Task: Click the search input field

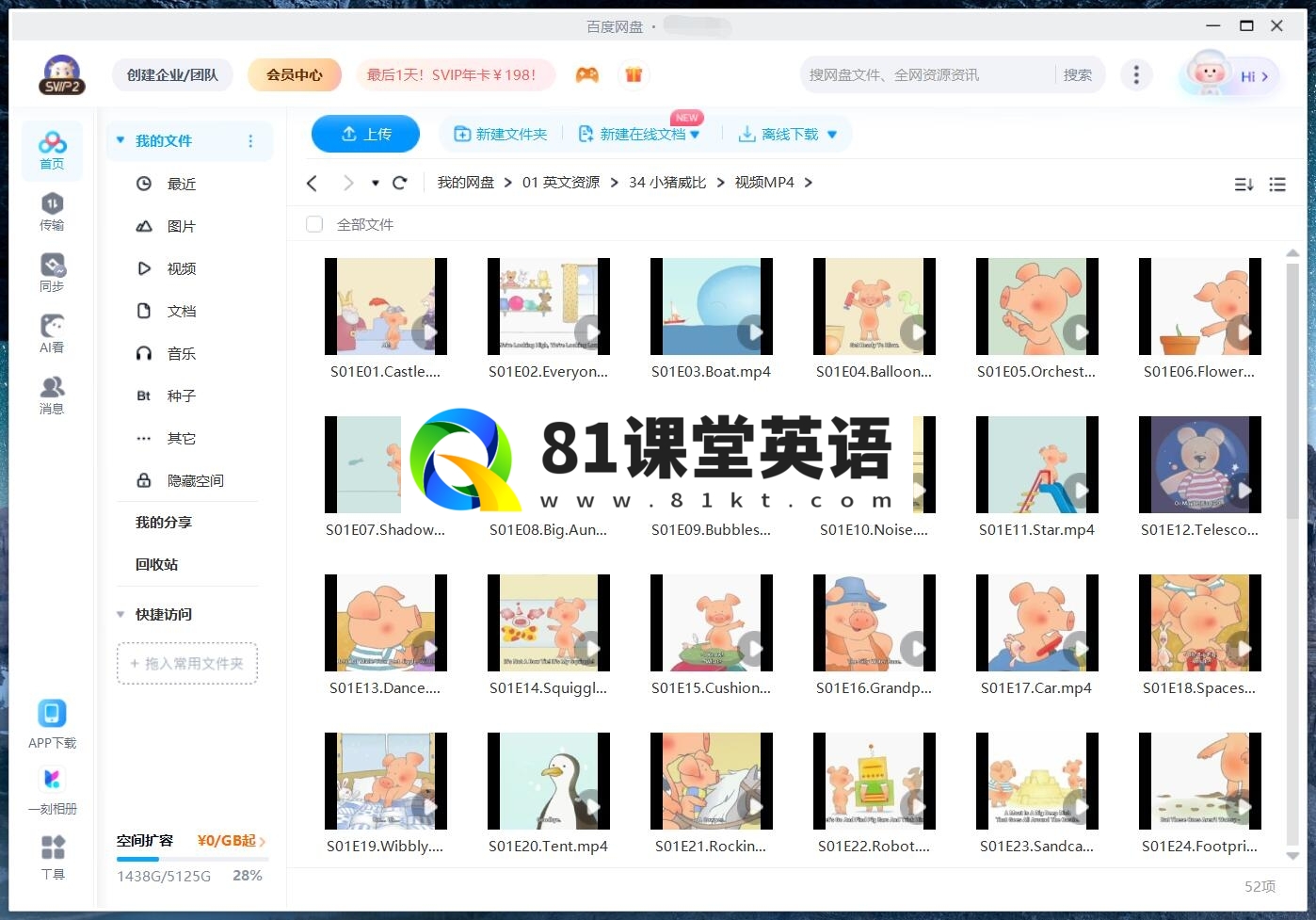Action: [x=928, y=74]
